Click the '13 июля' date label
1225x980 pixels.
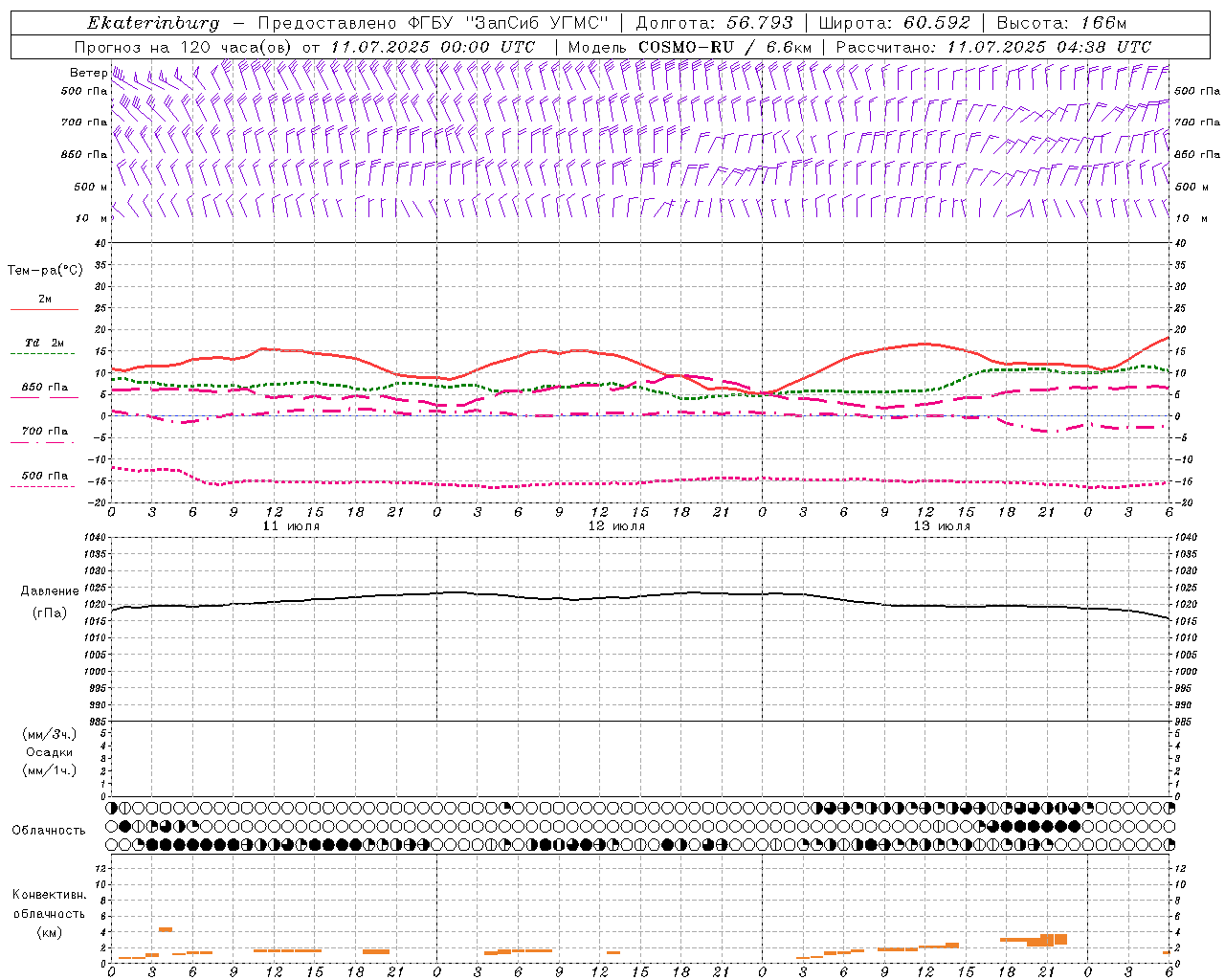tap(942, 526)
